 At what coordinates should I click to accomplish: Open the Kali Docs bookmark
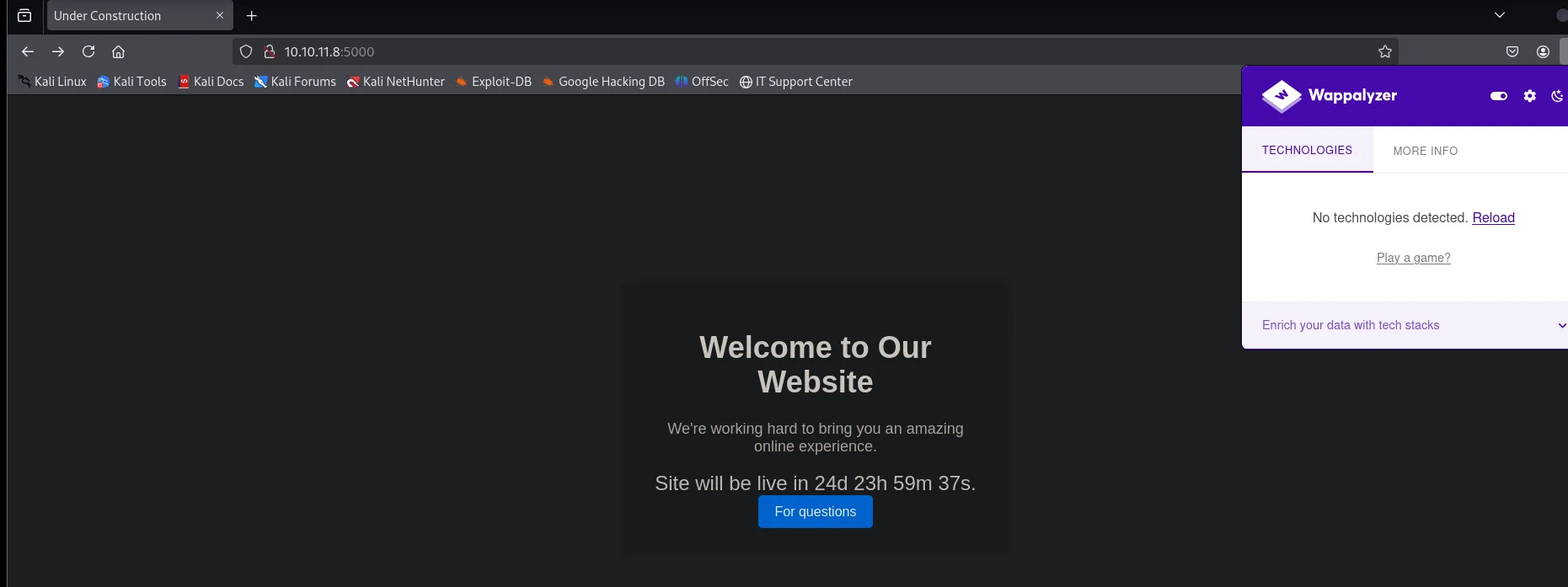click(211, 82)
